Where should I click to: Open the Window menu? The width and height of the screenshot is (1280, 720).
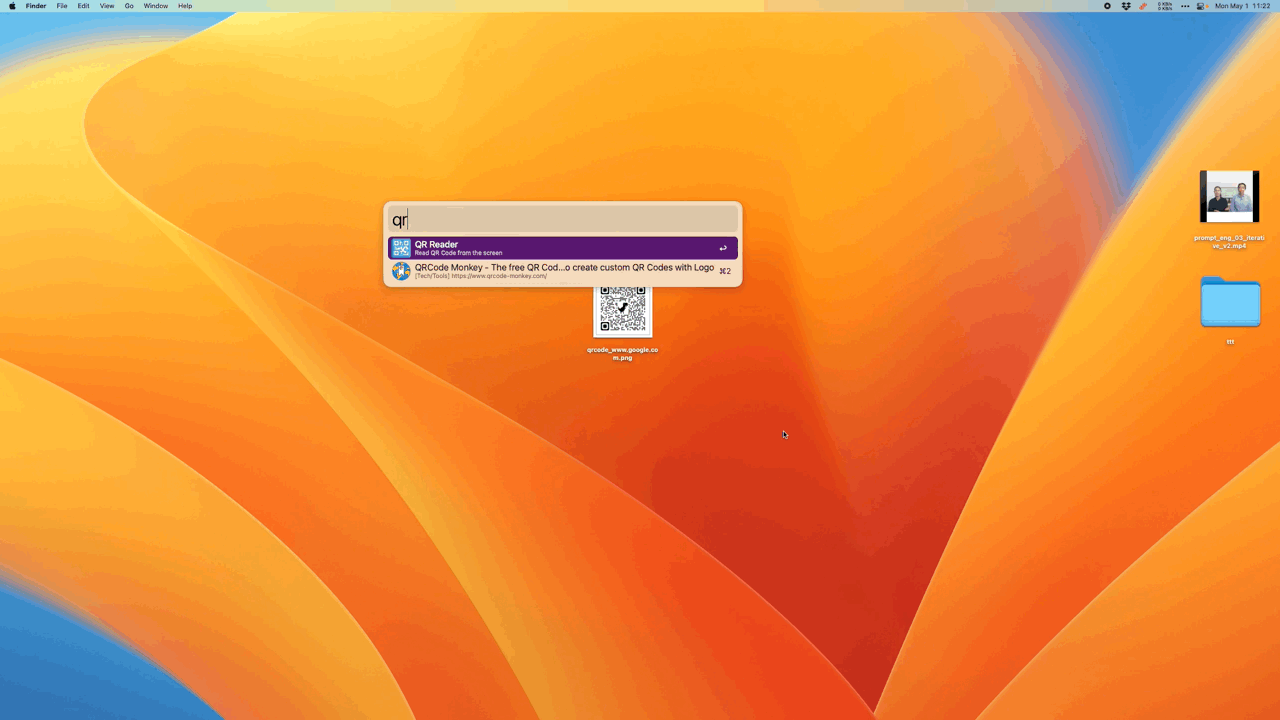[156, 6]
